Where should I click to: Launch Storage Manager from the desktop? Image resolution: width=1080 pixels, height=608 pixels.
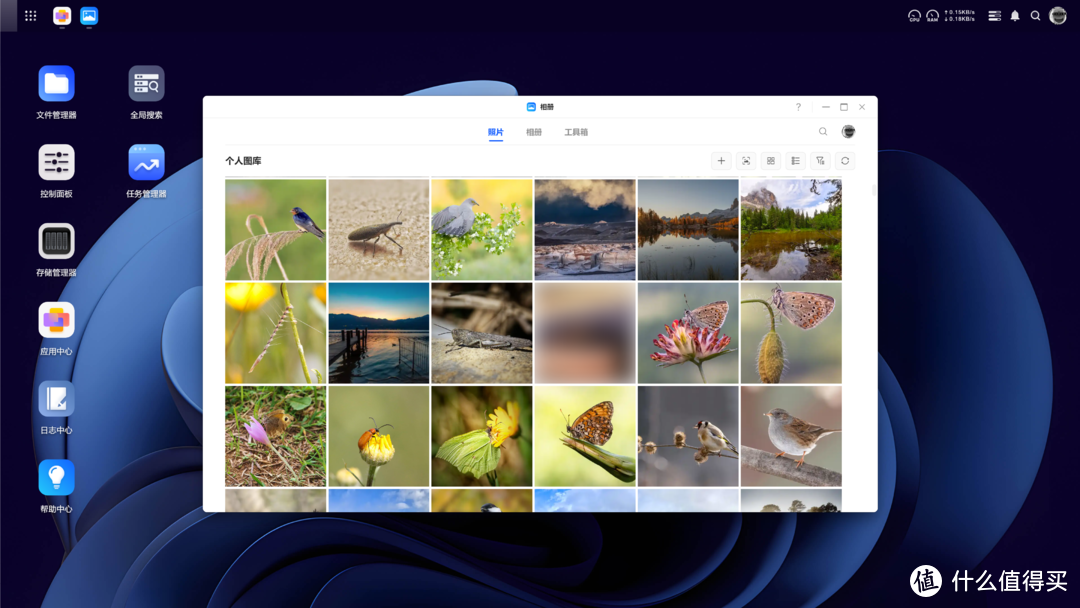point(56,242)
